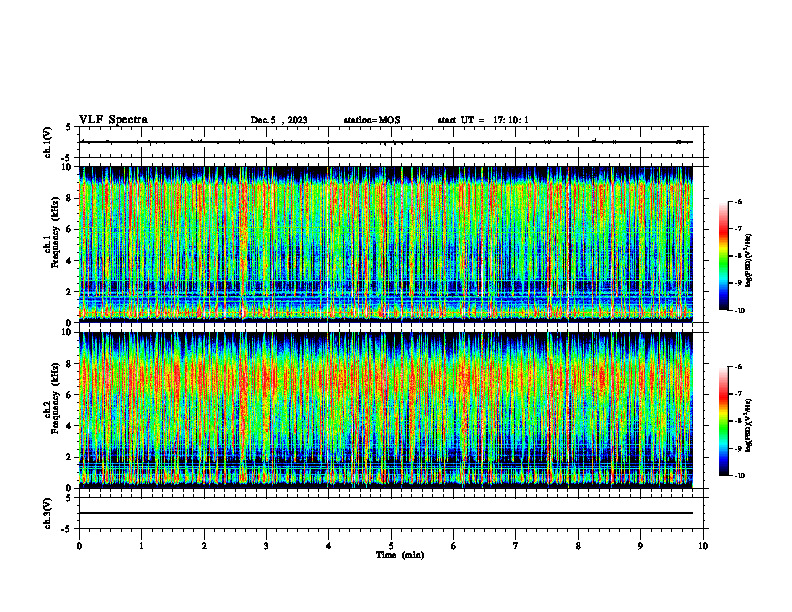The width and height of the screenshot is (792, 612).
Task: Click the "Time (min)" axis label
Action: click(400, 555)
